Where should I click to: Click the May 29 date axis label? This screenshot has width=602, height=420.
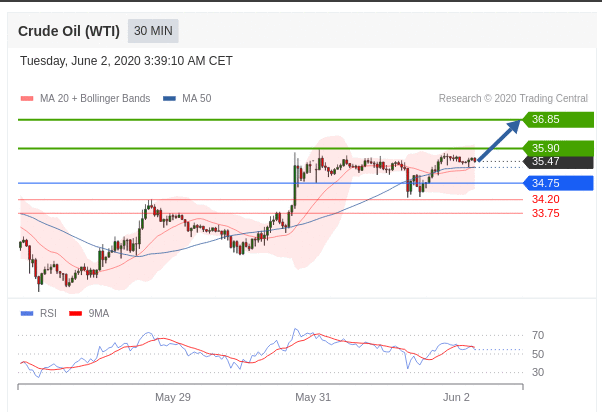173,397
